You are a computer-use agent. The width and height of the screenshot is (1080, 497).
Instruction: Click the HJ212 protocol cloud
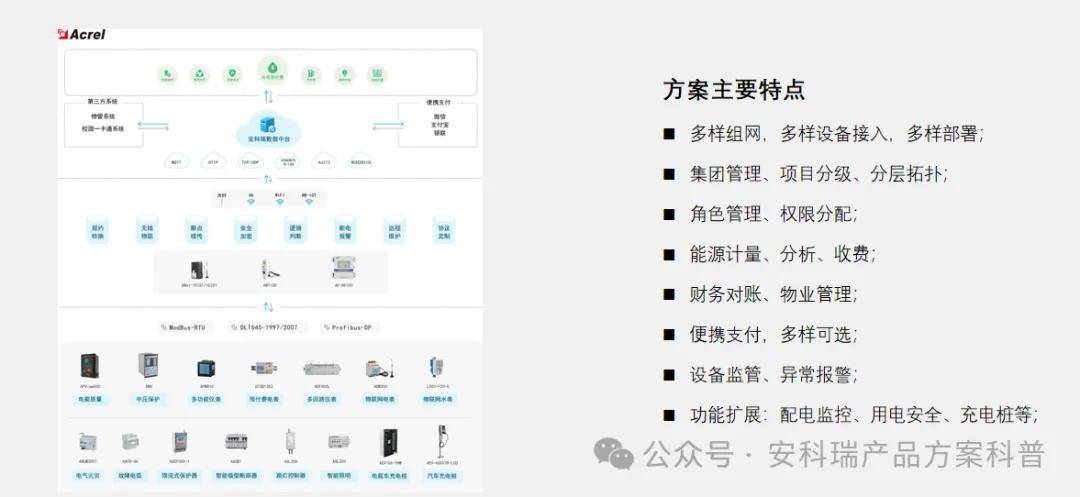click(324, 162)
